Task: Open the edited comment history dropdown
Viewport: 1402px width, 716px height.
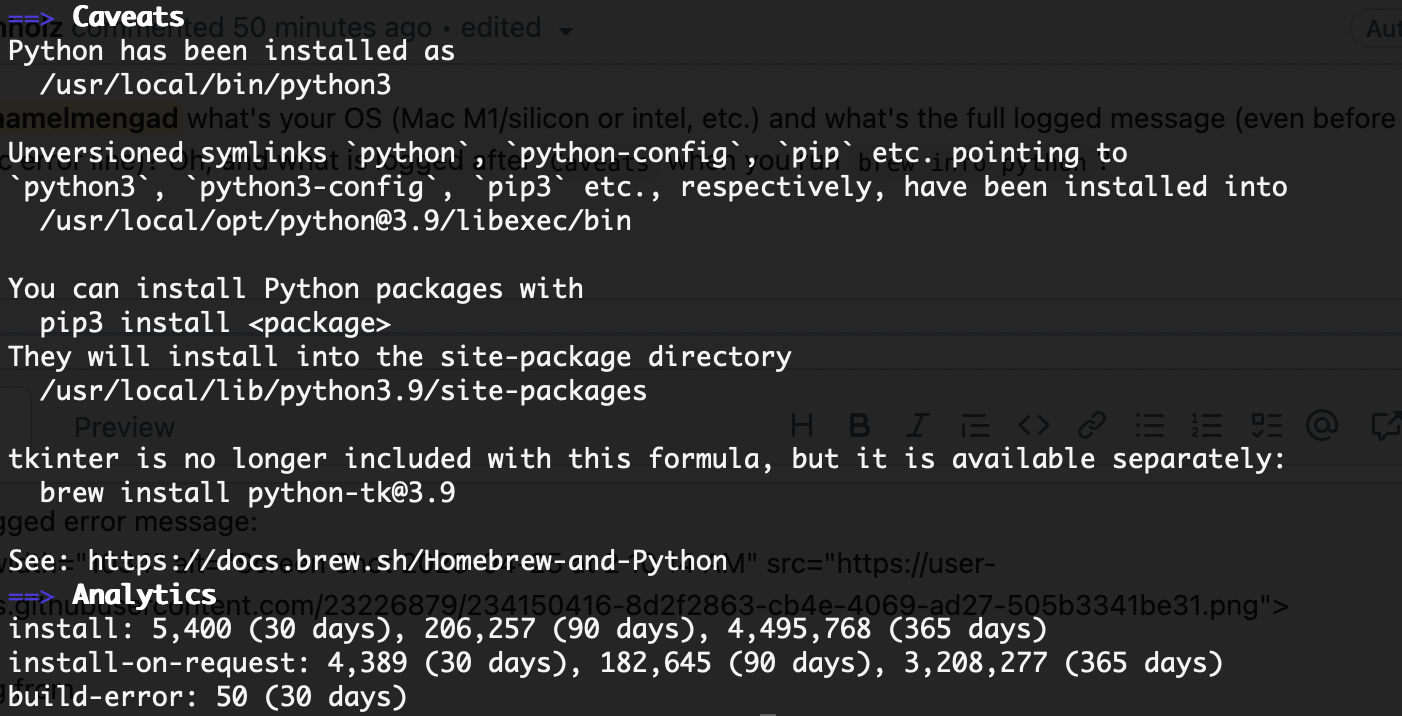Action: 566,28
